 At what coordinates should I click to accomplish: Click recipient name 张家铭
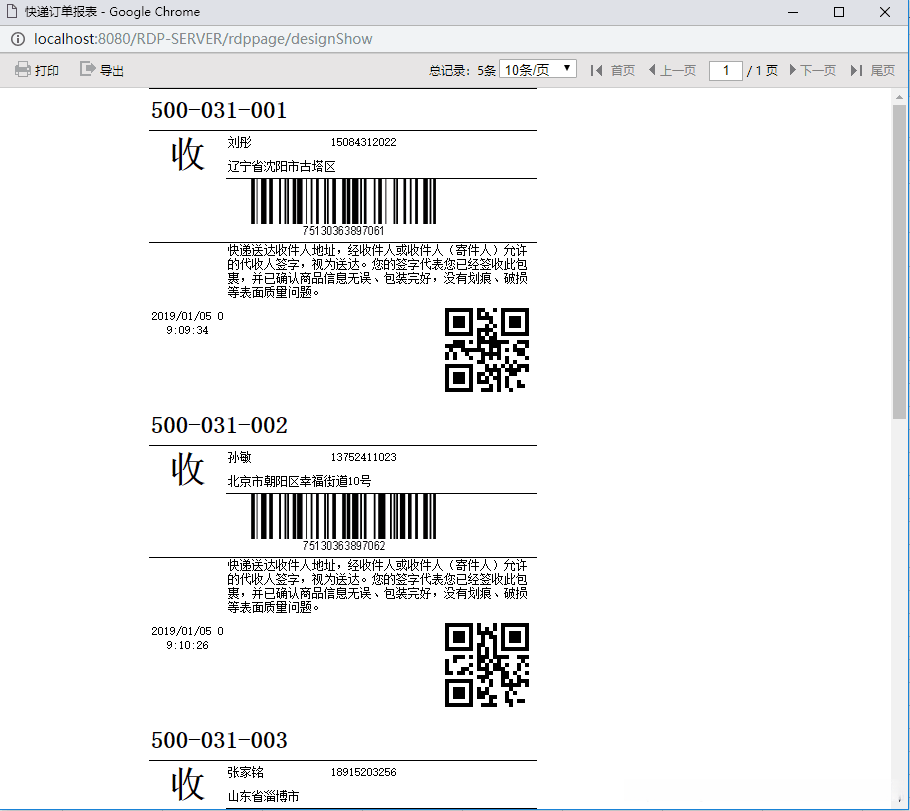pyautogui.click(x=245, y=772)
